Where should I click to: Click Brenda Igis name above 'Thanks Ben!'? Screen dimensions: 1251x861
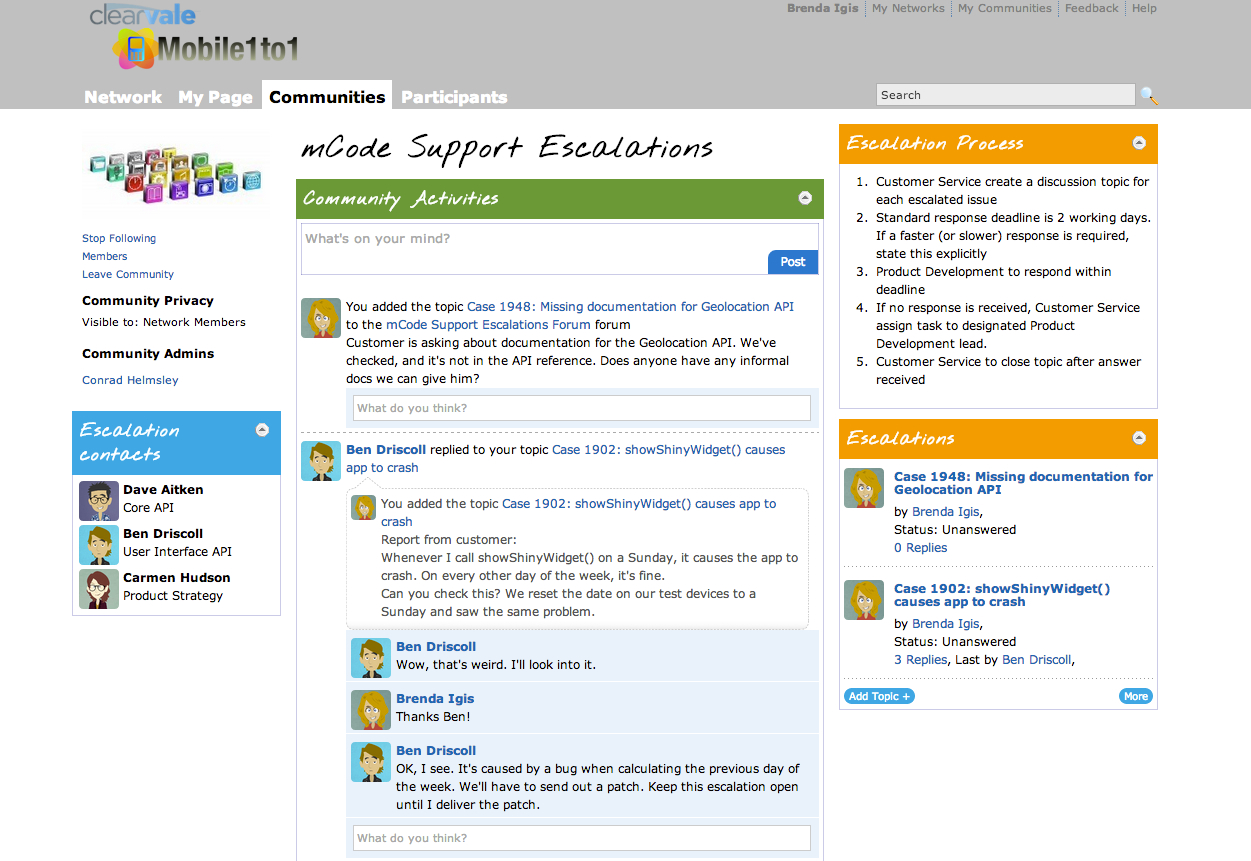click(x=435, y=699)
